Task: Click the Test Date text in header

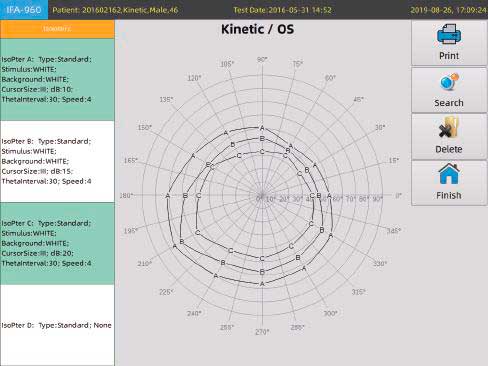Action: pyautogui.click(x=282, y=10)
